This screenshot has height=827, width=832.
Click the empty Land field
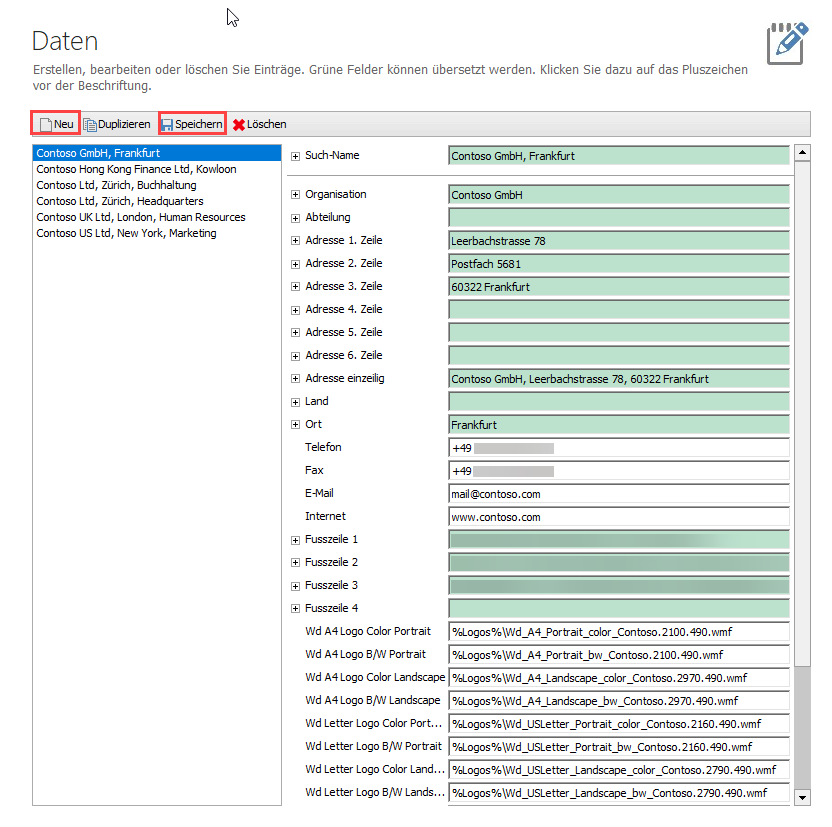(x=619, y=402)
